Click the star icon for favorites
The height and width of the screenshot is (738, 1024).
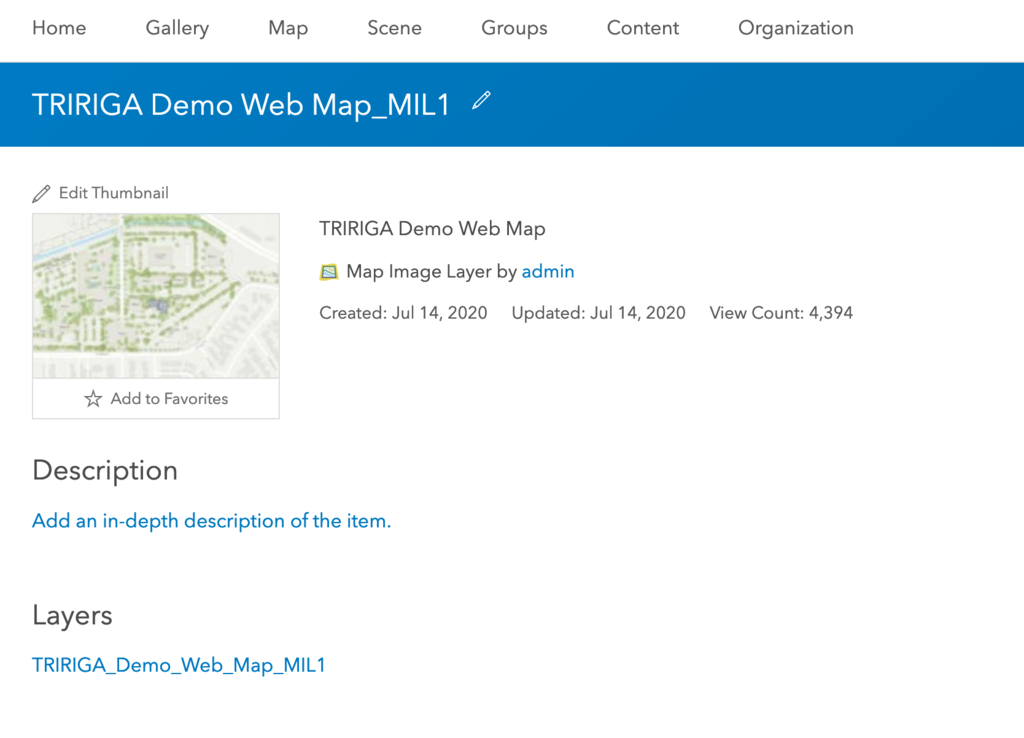[x=93, y=399]
